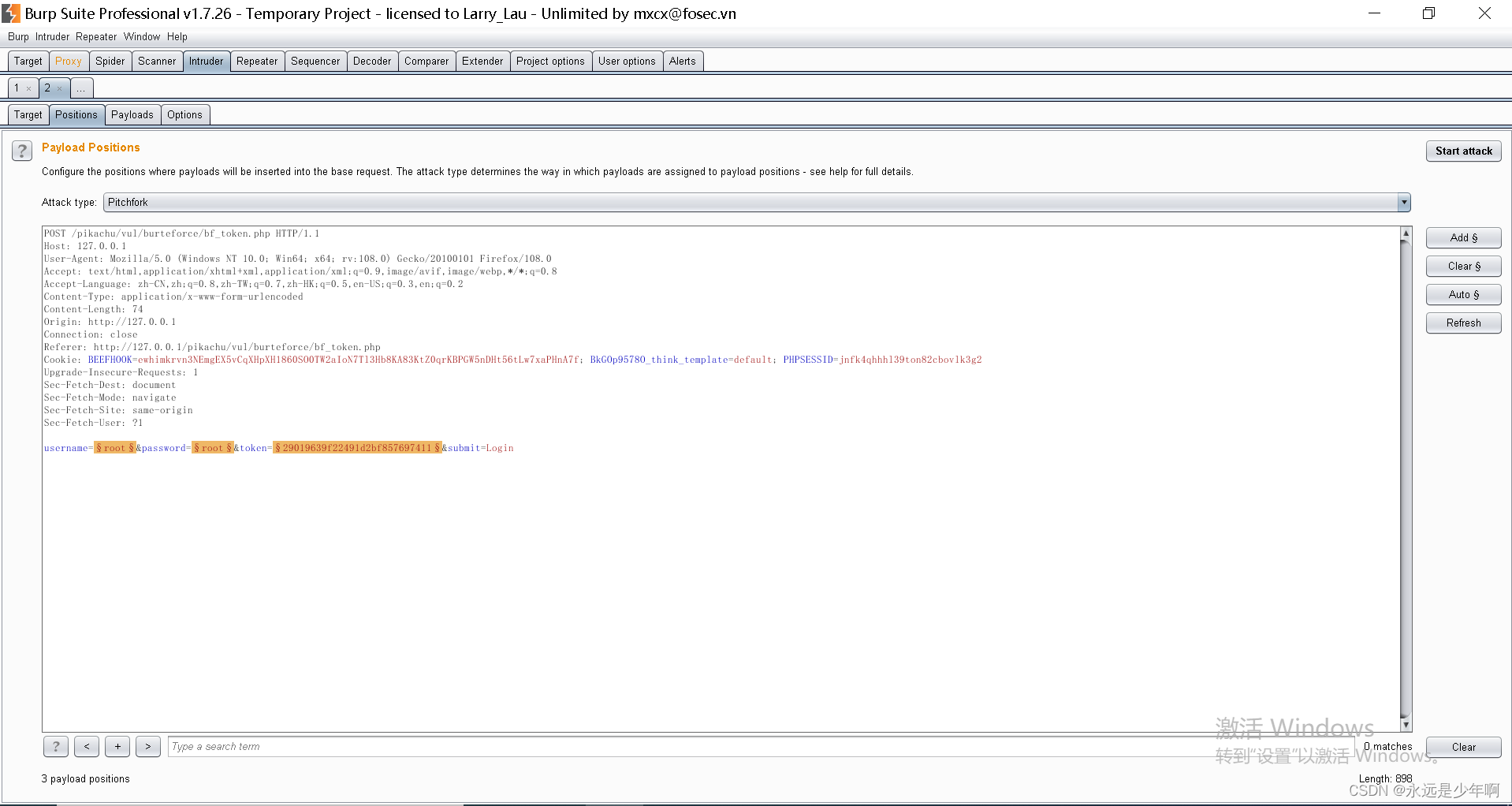1512x806 pixels.
Task: Close Intruder attack tab 2
Action: coord(60,88)
